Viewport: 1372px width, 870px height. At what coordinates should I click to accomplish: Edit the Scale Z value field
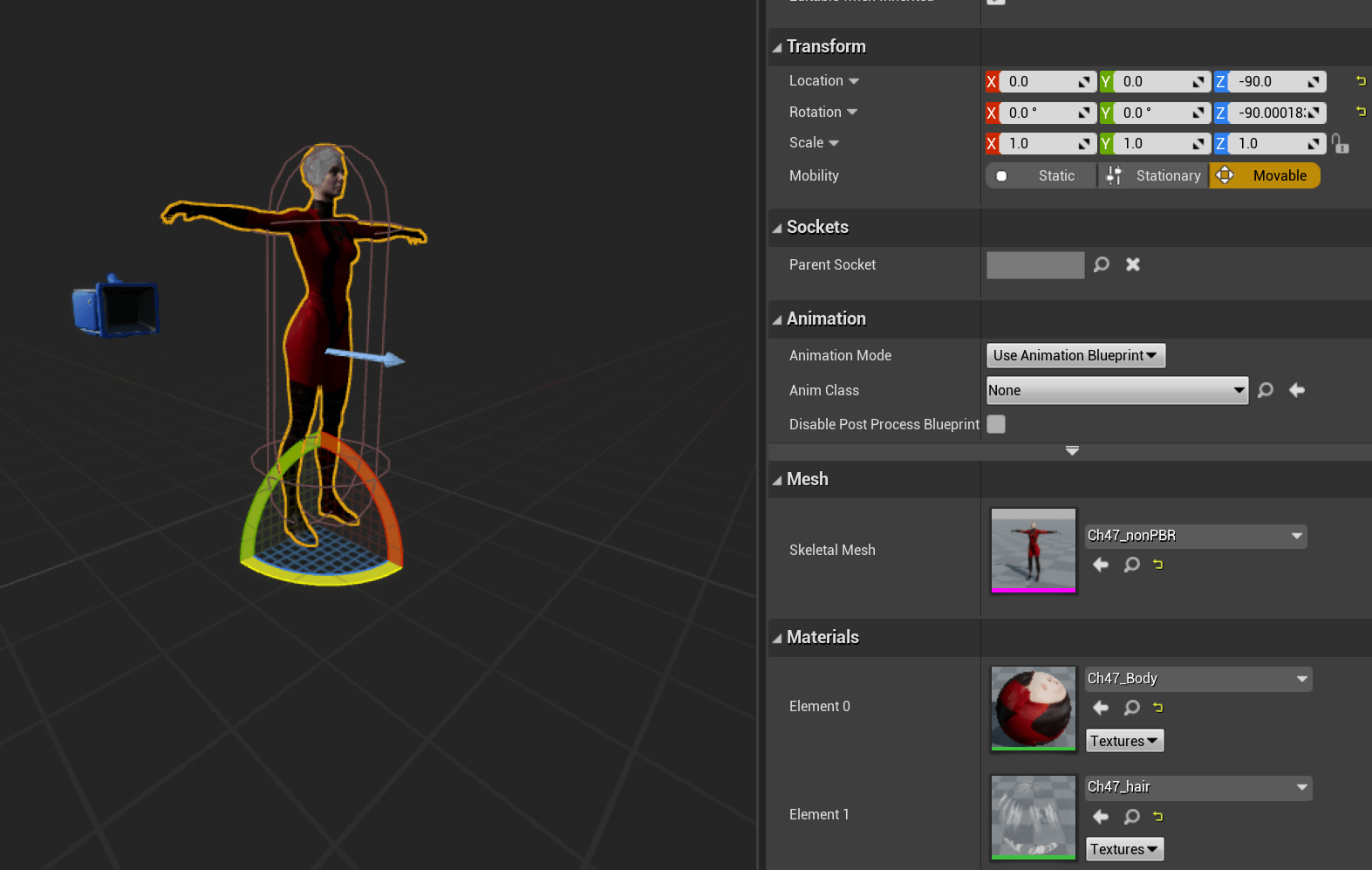point(1277,143)
